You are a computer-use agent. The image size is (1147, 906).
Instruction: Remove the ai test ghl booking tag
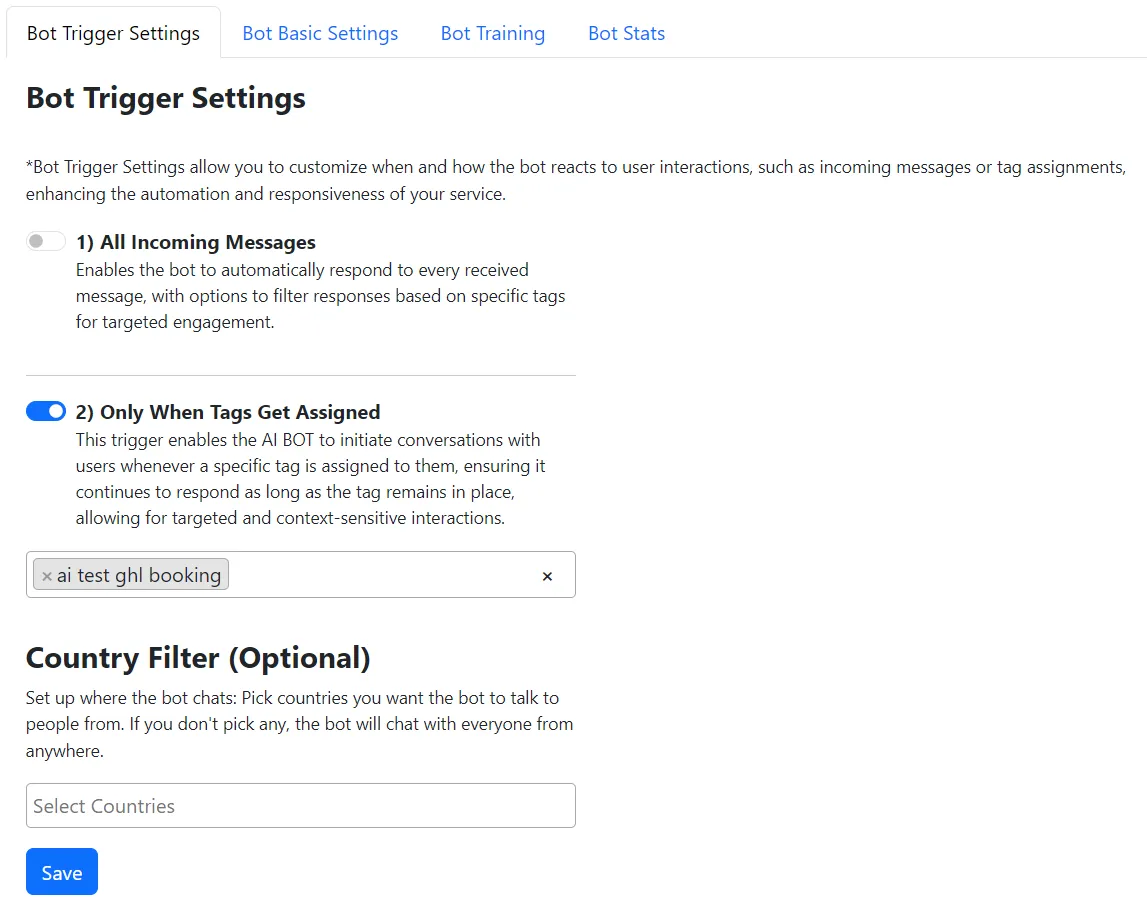[x=47, y=576]
